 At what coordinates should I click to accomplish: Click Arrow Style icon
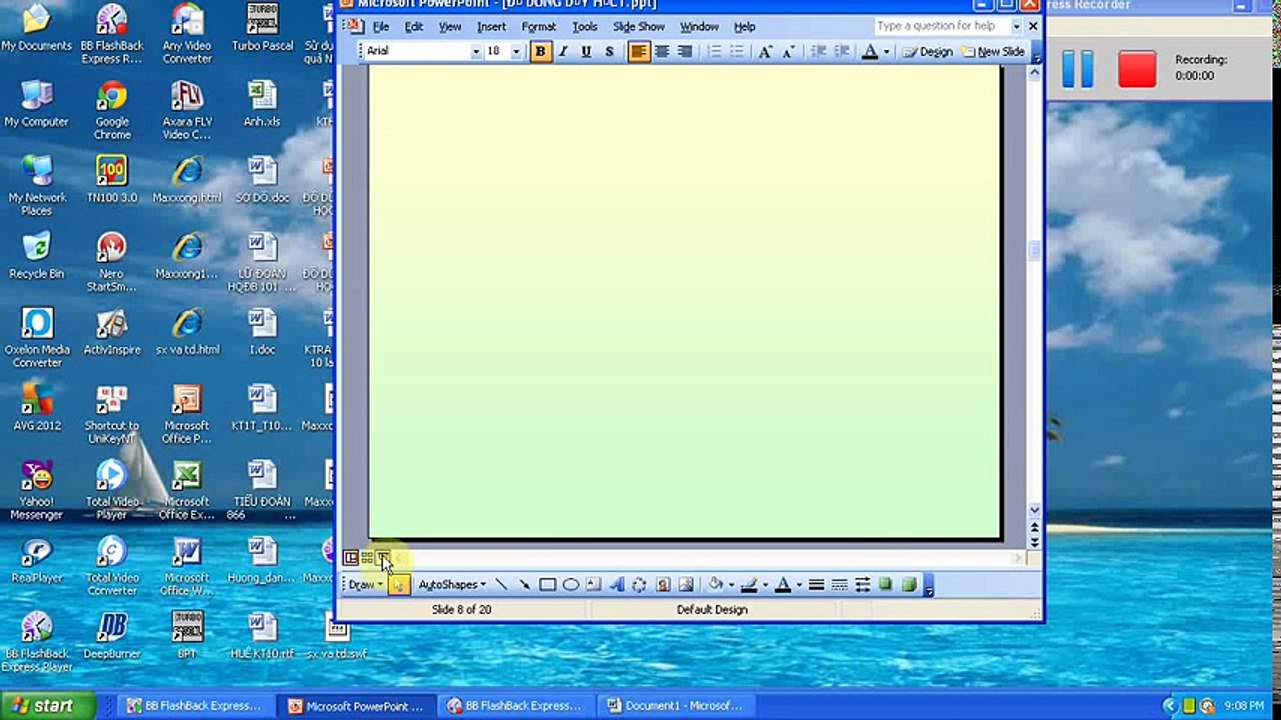coord(862,585)
